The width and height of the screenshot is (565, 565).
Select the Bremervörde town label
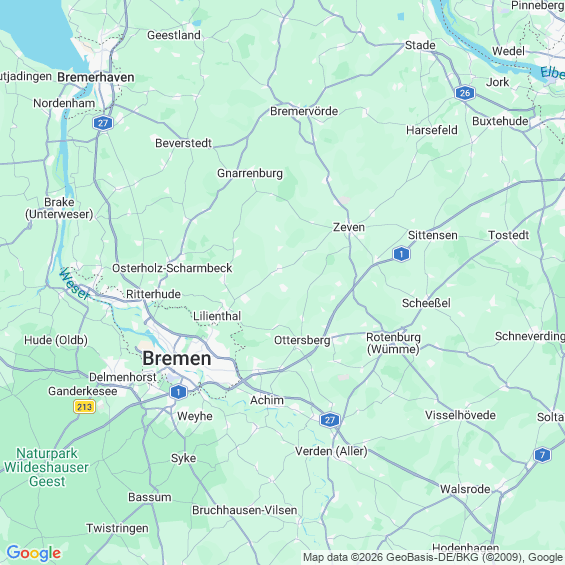[x=304, y=111]
